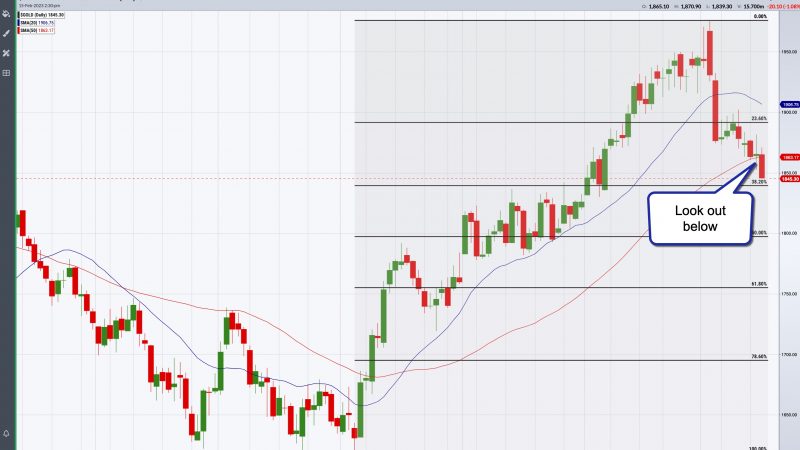Viewport: 800px width, 450px height.
Task: Select the SMA(20) indicator legend
Action: (36, 23)
